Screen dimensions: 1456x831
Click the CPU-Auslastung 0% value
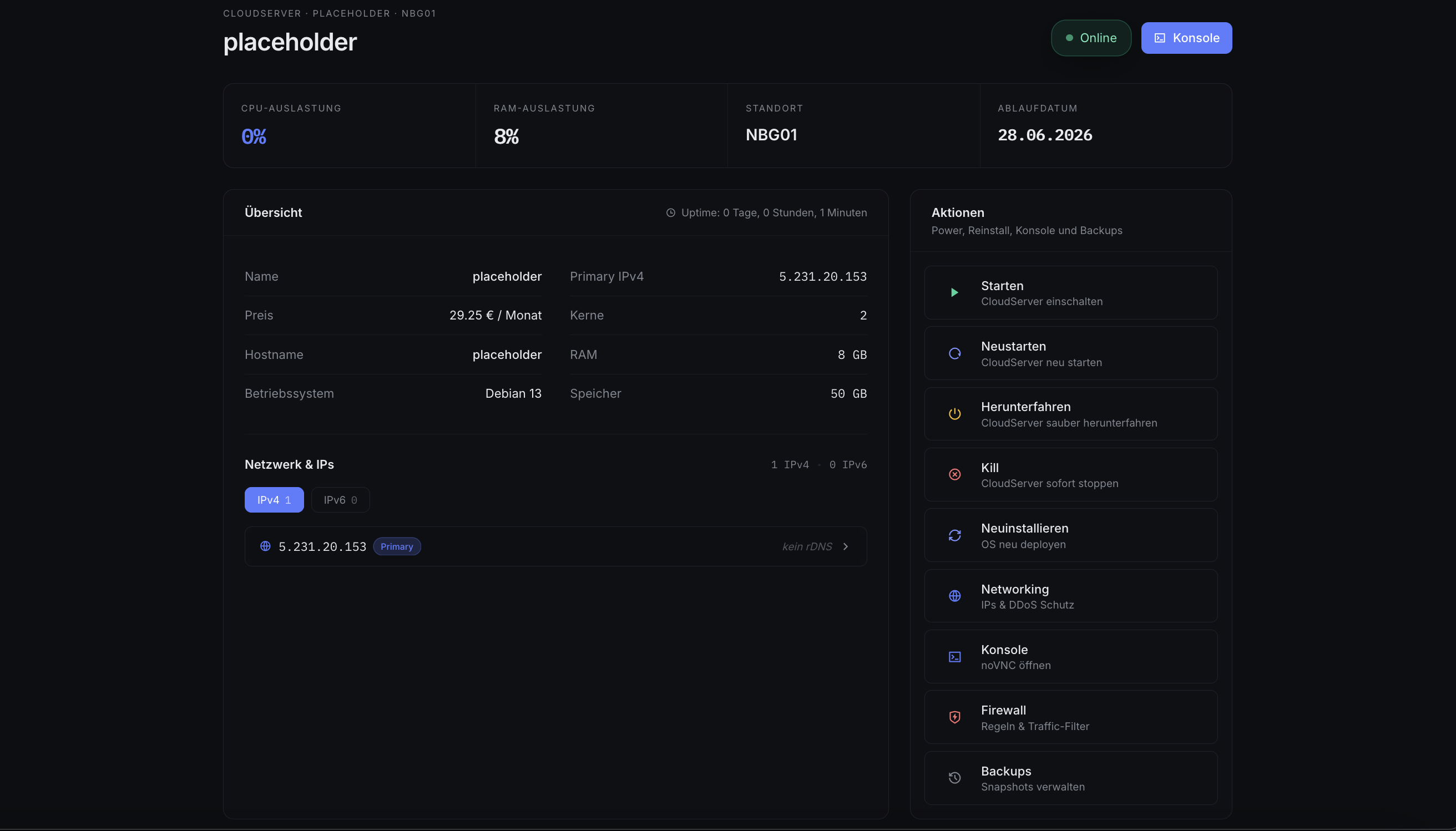tap(254, 136)
